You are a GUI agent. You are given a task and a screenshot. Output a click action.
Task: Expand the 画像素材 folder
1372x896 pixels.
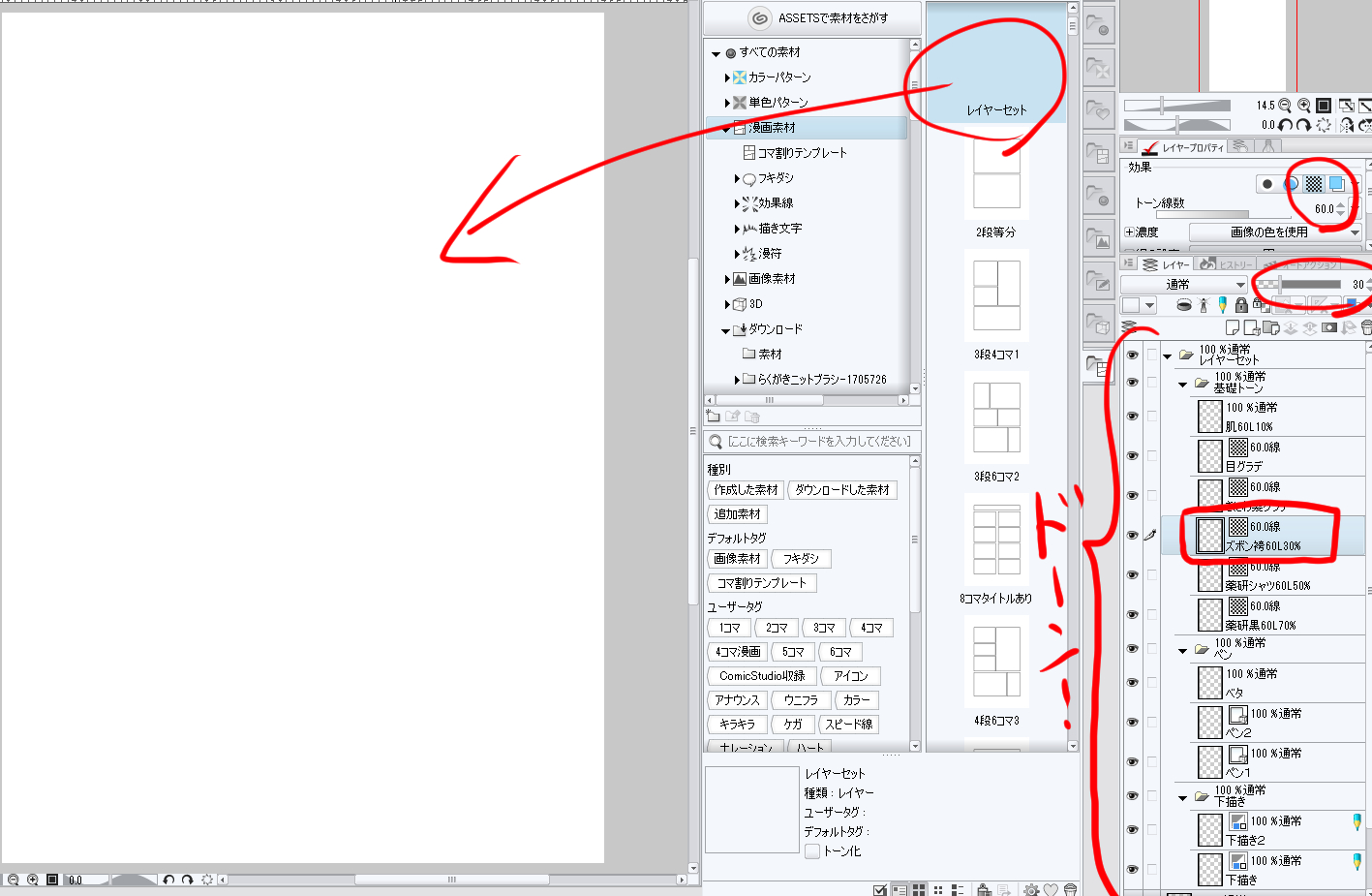click(x=727, y=279)
